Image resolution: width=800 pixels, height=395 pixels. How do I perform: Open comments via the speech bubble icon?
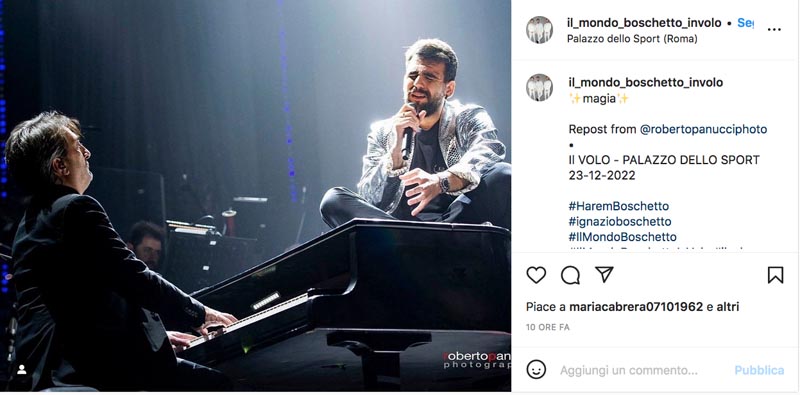click(570, 275)
